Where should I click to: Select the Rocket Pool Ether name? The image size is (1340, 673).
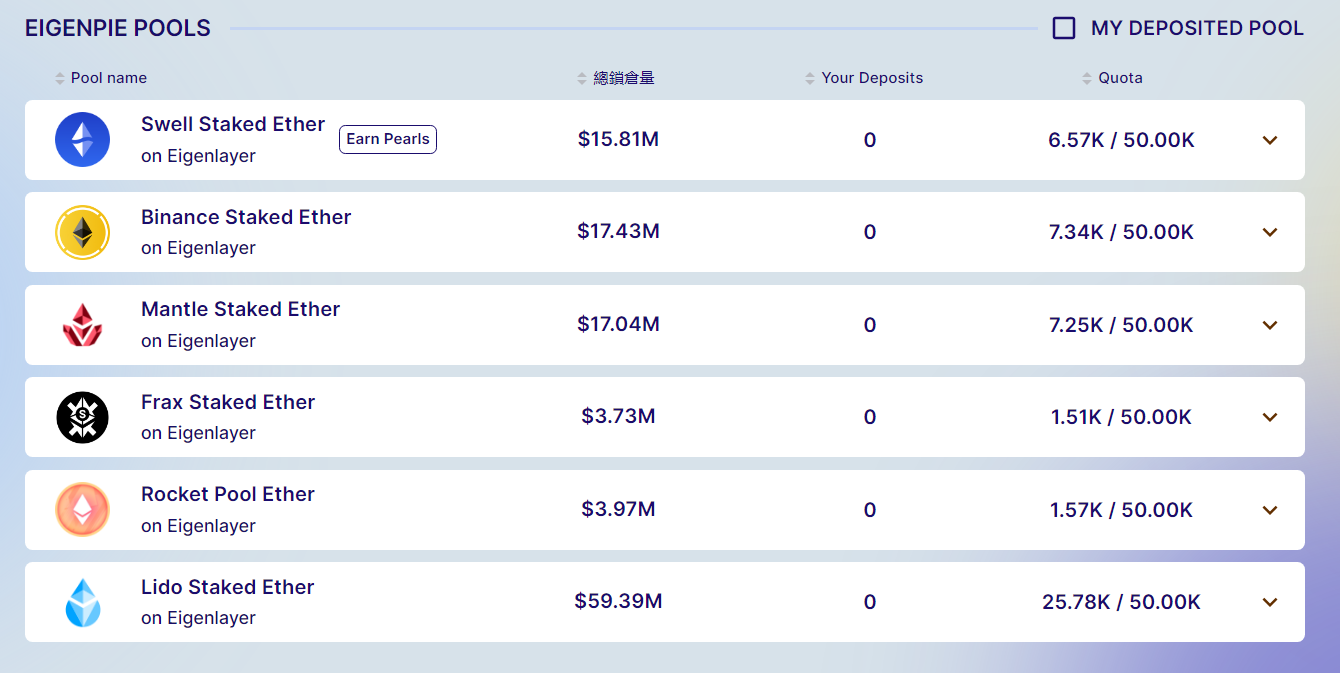(x=228, y=494)
